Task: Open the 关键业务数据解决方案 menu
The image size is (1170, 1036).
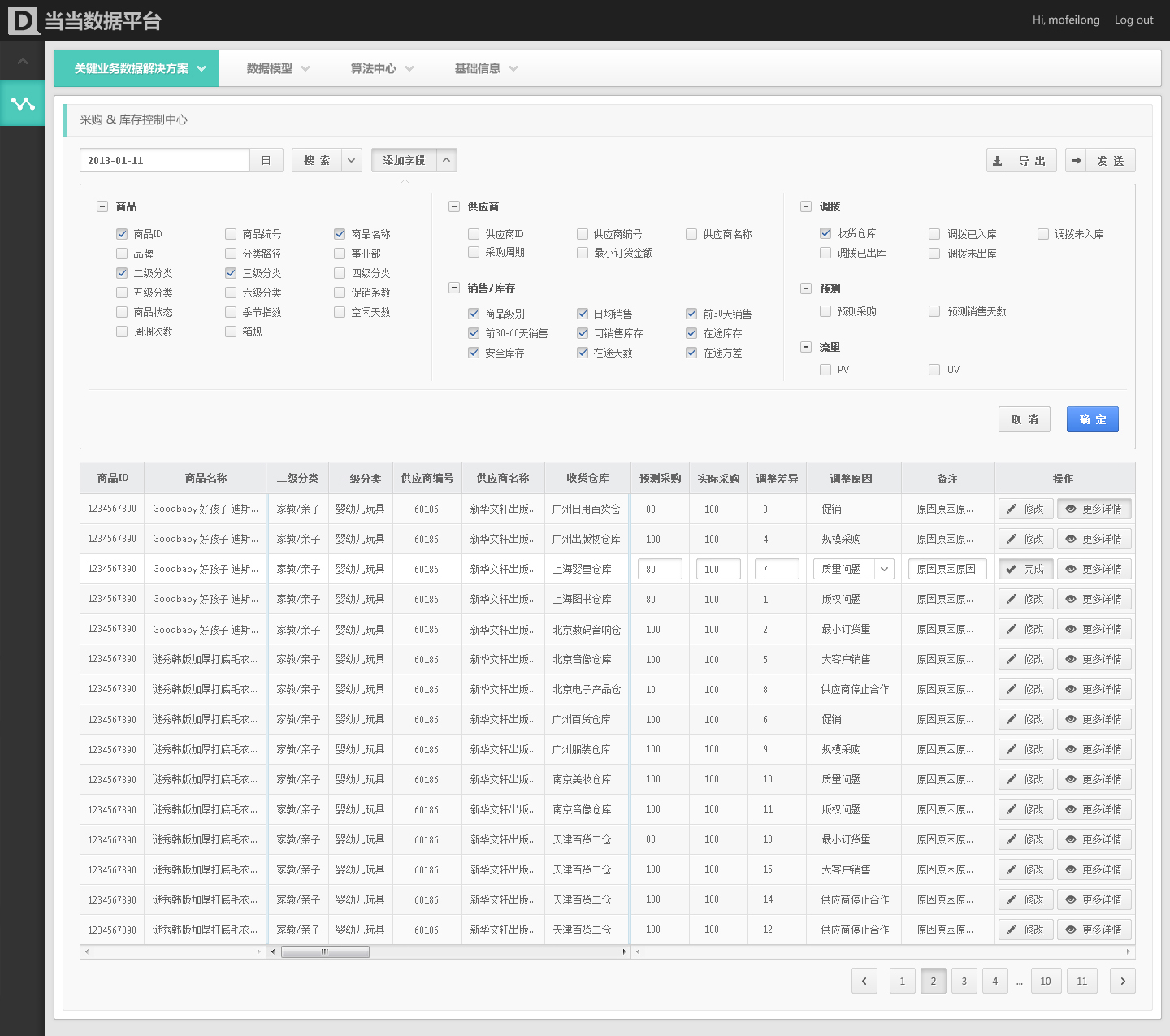Action: coord(136,68)
